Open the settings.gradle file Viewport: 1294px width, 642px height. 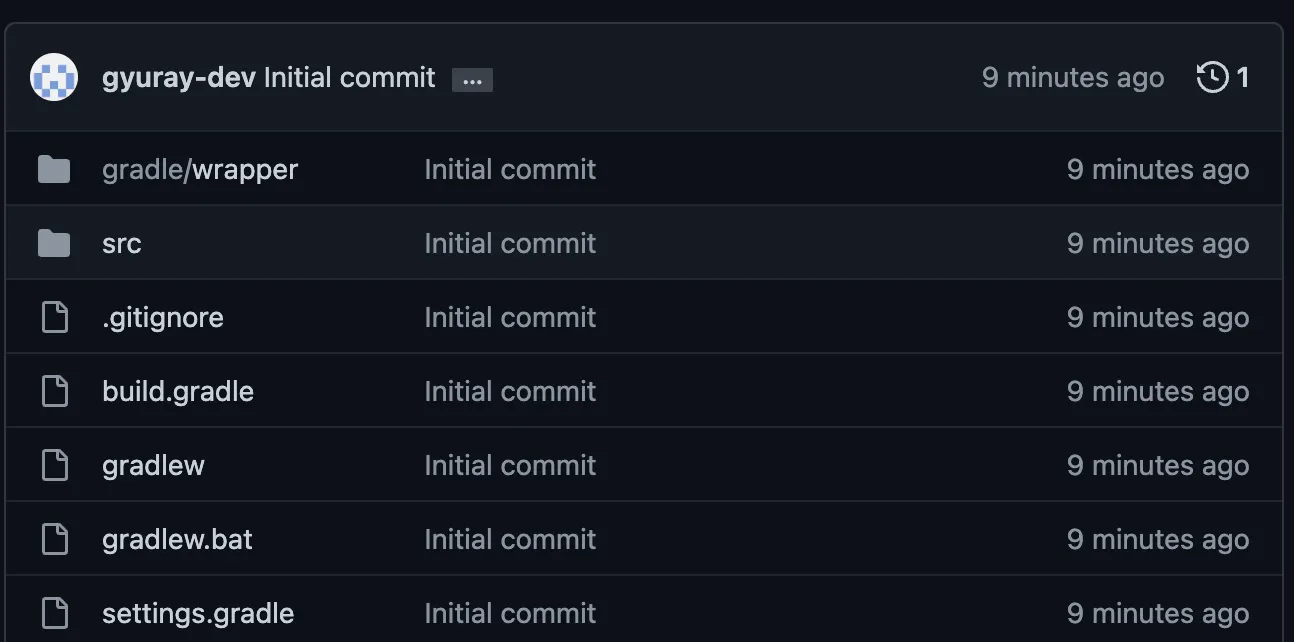pyautogui.click(x=198, y=613)
